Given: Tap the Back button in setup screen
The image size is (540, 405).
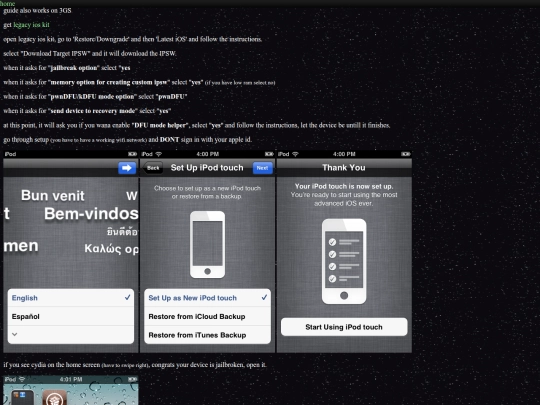Looking at the screenshot, I should pos(153,168).
